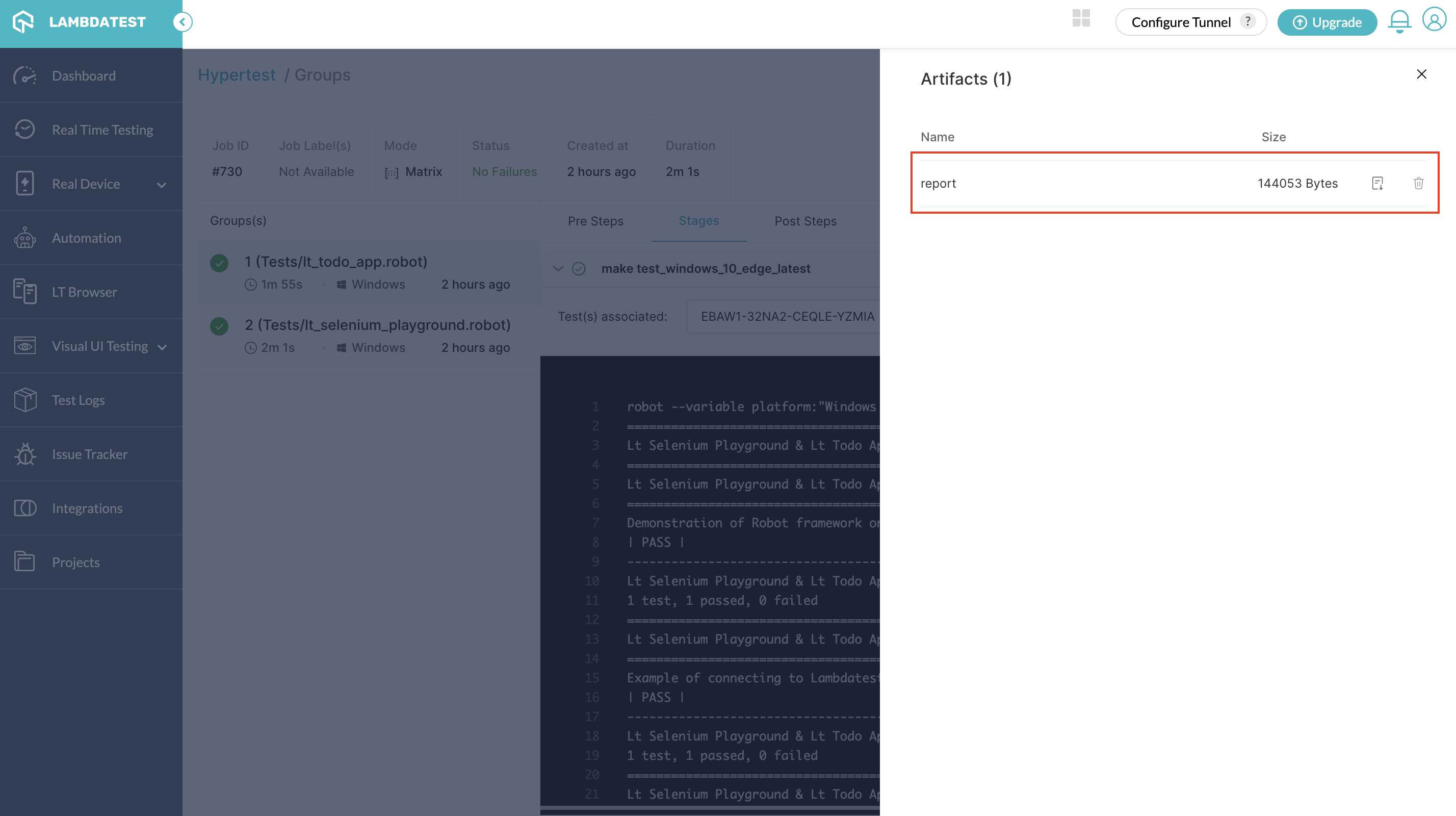Collapse the sidebar with the arrow button
Viewport: 1456px width, 816px height.
tap(182, 22)
